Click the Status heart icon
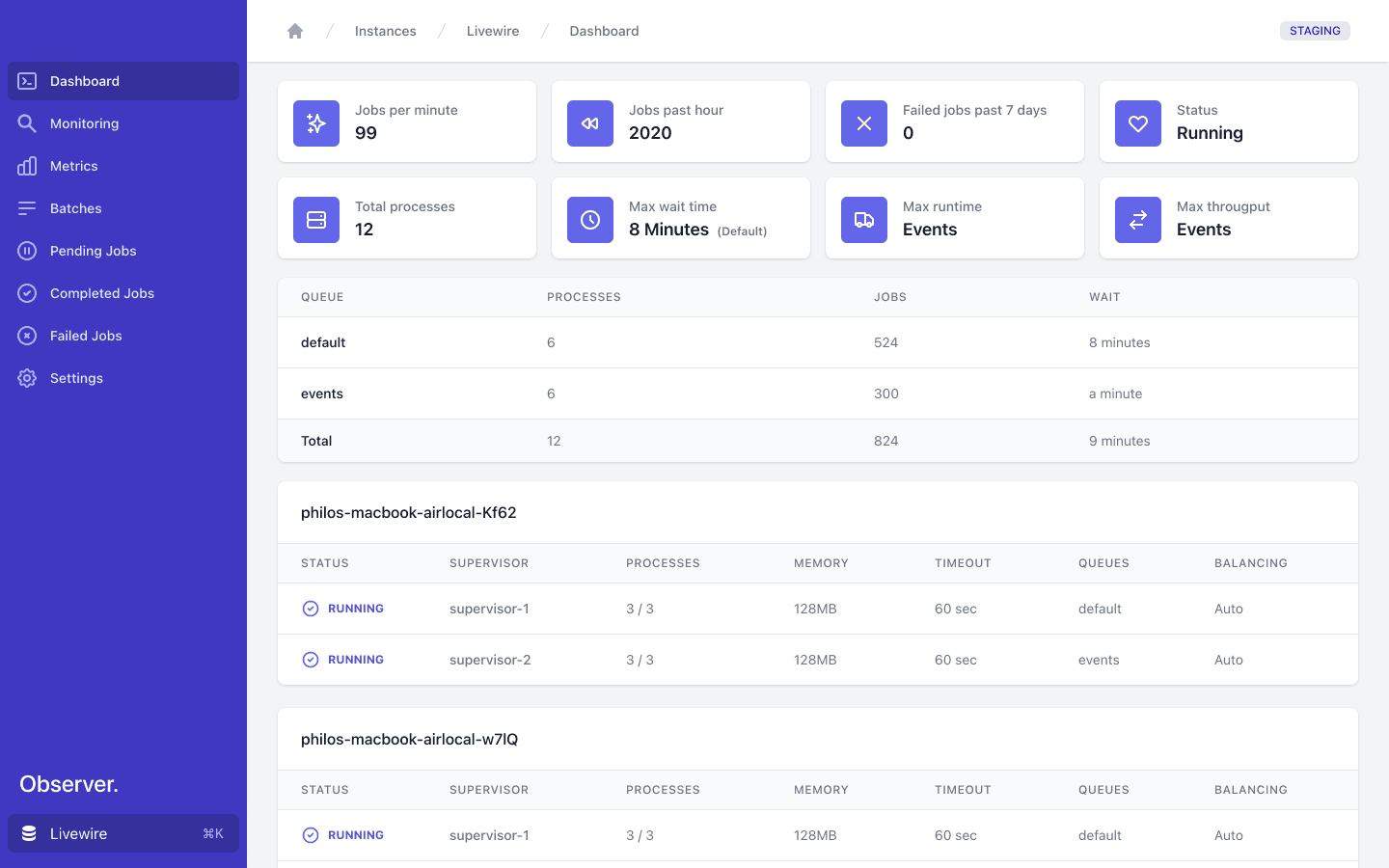Viewport: 1389px width, 868px height. point(1138,123)
